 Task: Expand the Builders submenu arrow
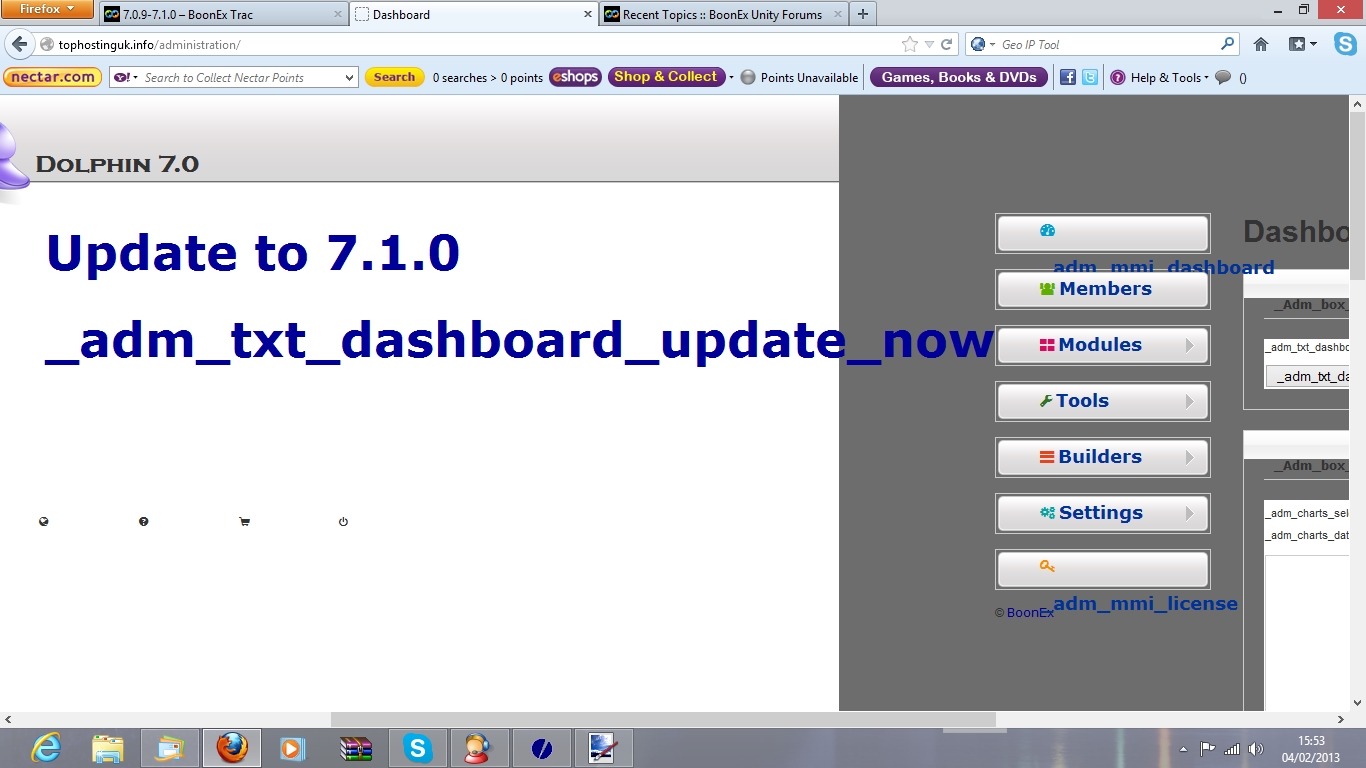[1190, 457]
